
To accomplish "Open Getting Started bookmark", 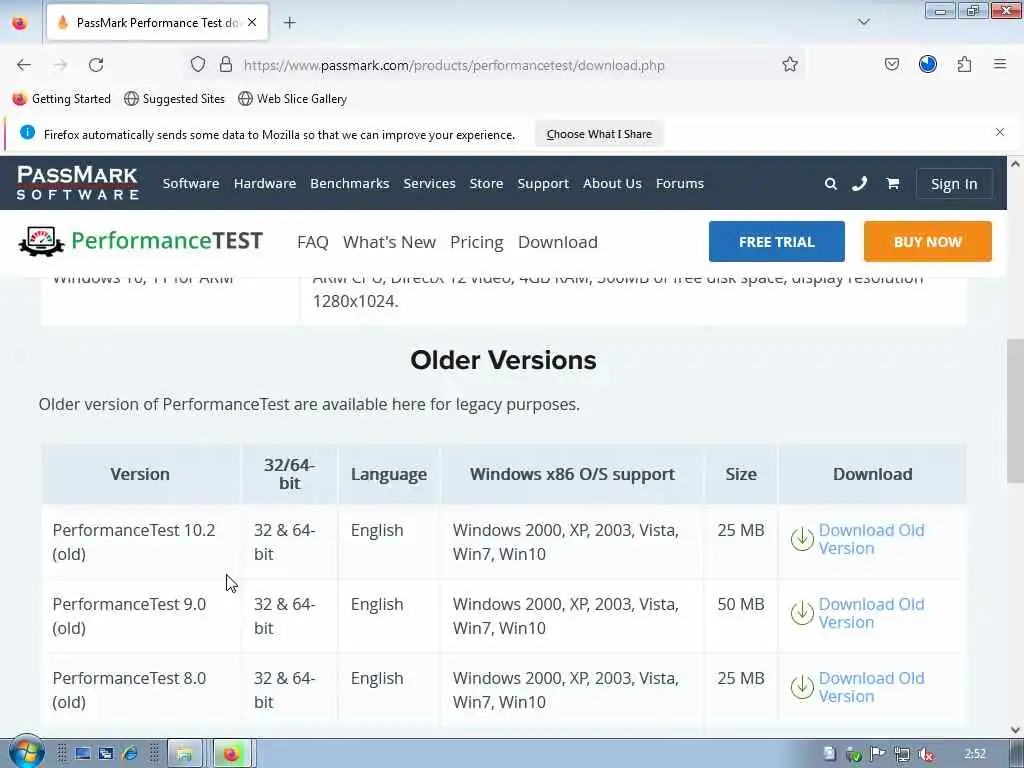I will 62,99.
